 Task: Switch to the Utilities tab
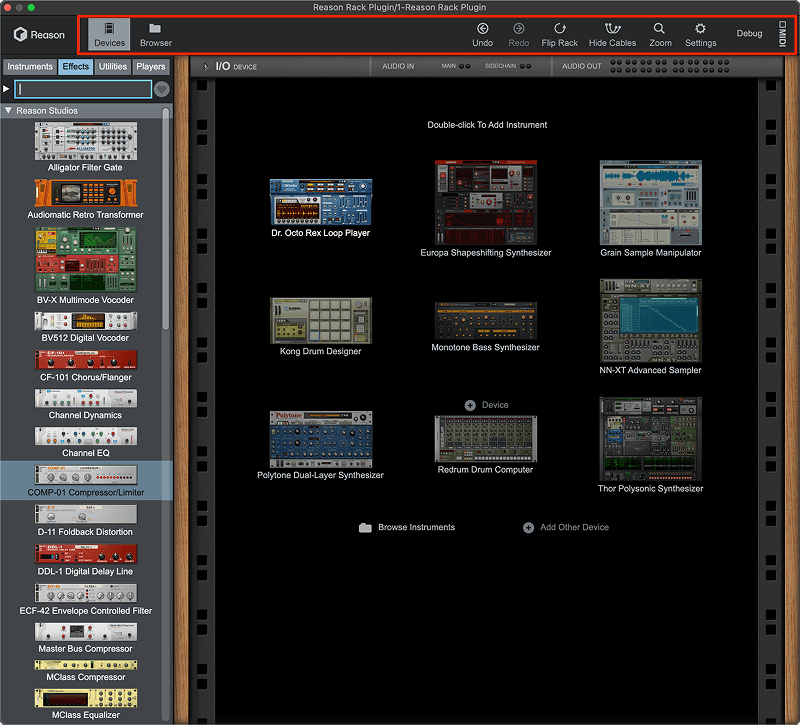pyautogui.click(x=113, y=67)
